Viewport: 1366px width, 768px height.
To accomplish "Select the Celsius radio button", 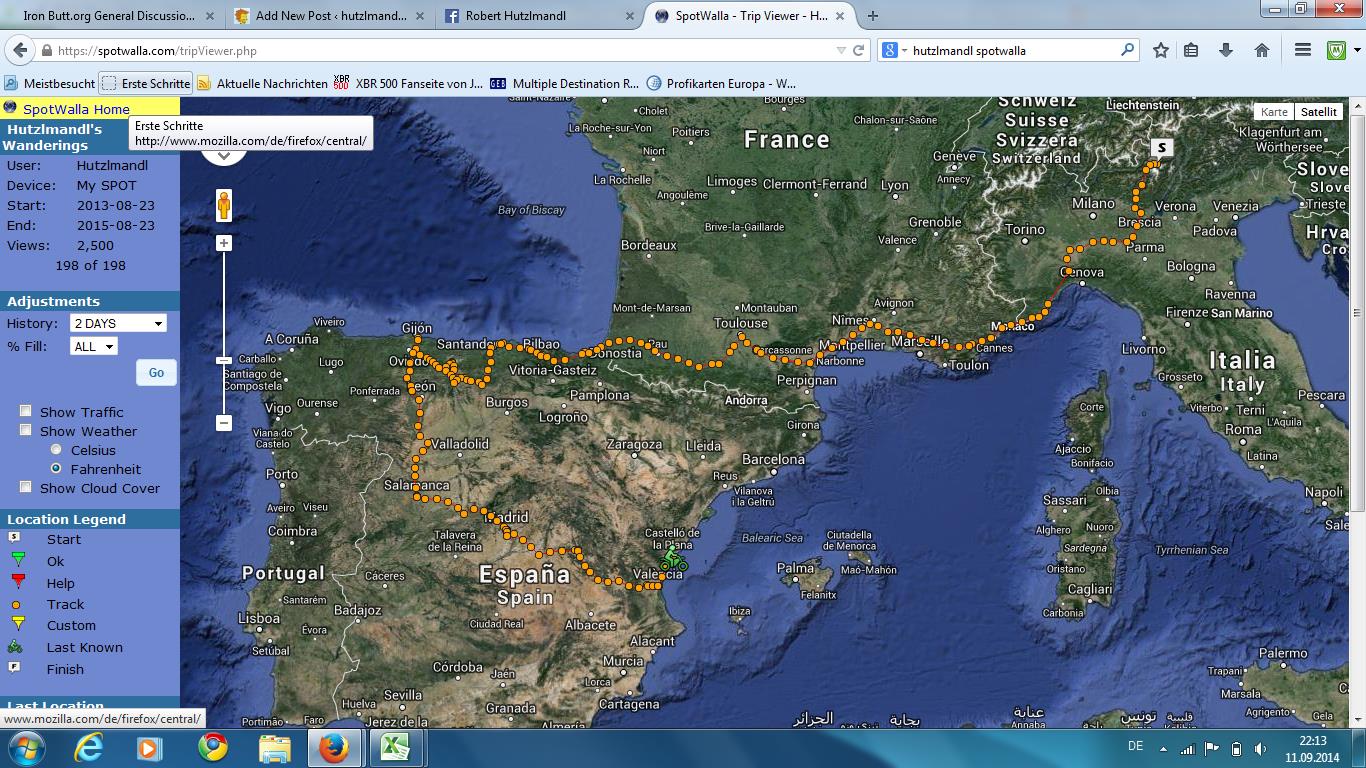I will click(56, 450).
